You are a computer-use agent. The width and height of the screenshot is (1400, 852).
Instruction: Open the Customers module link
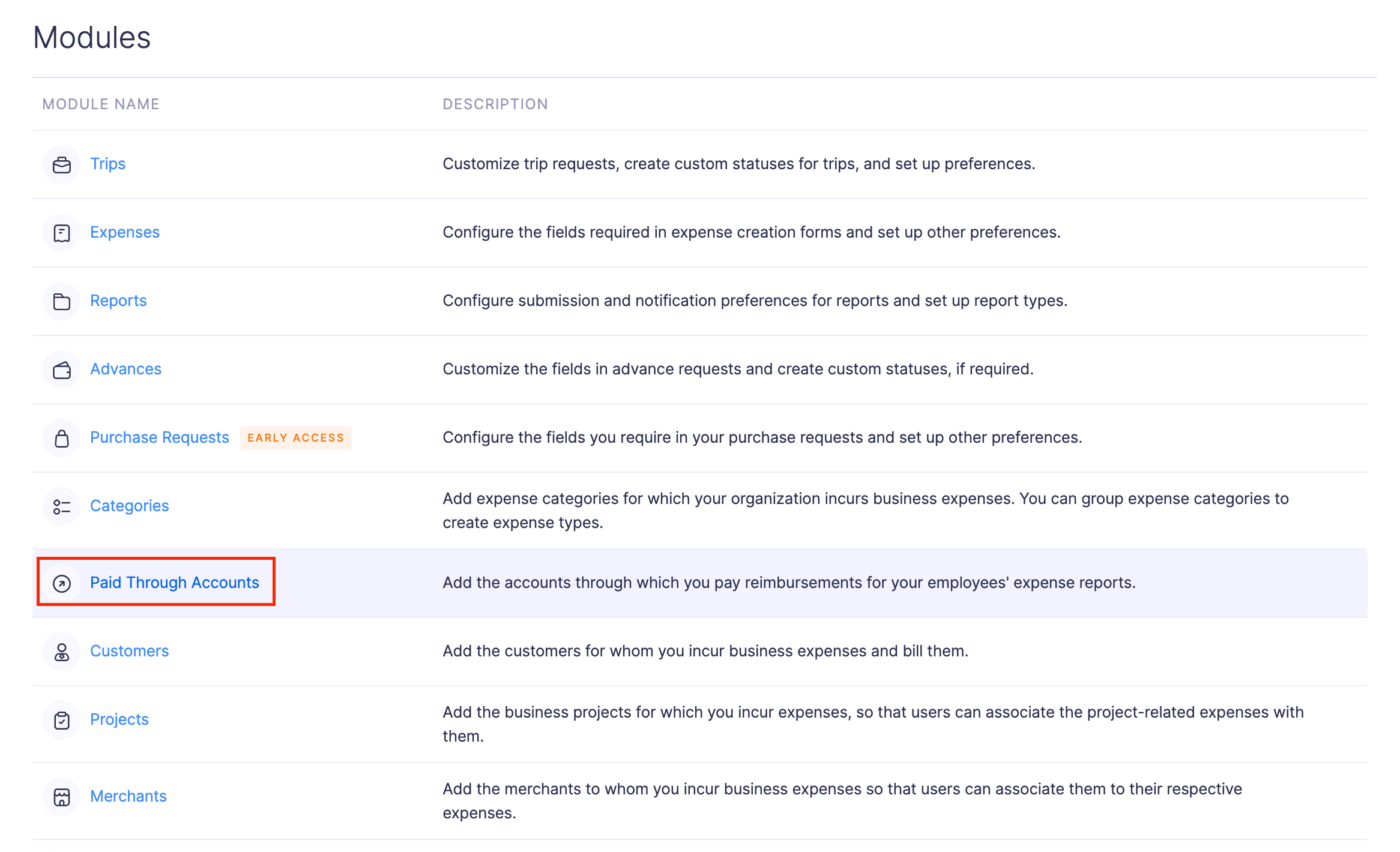pos(129,651)
